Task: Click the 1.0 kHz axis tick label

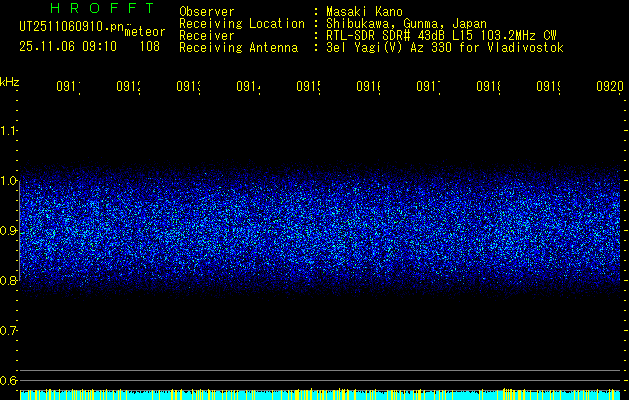Action: coord(9,181)
